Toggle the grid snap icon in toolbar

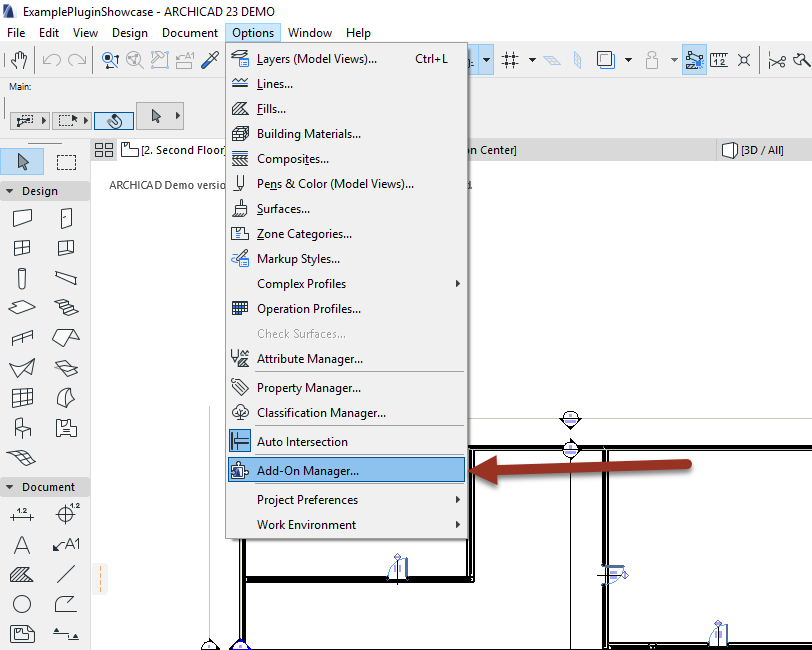click(x=510, y=60)
